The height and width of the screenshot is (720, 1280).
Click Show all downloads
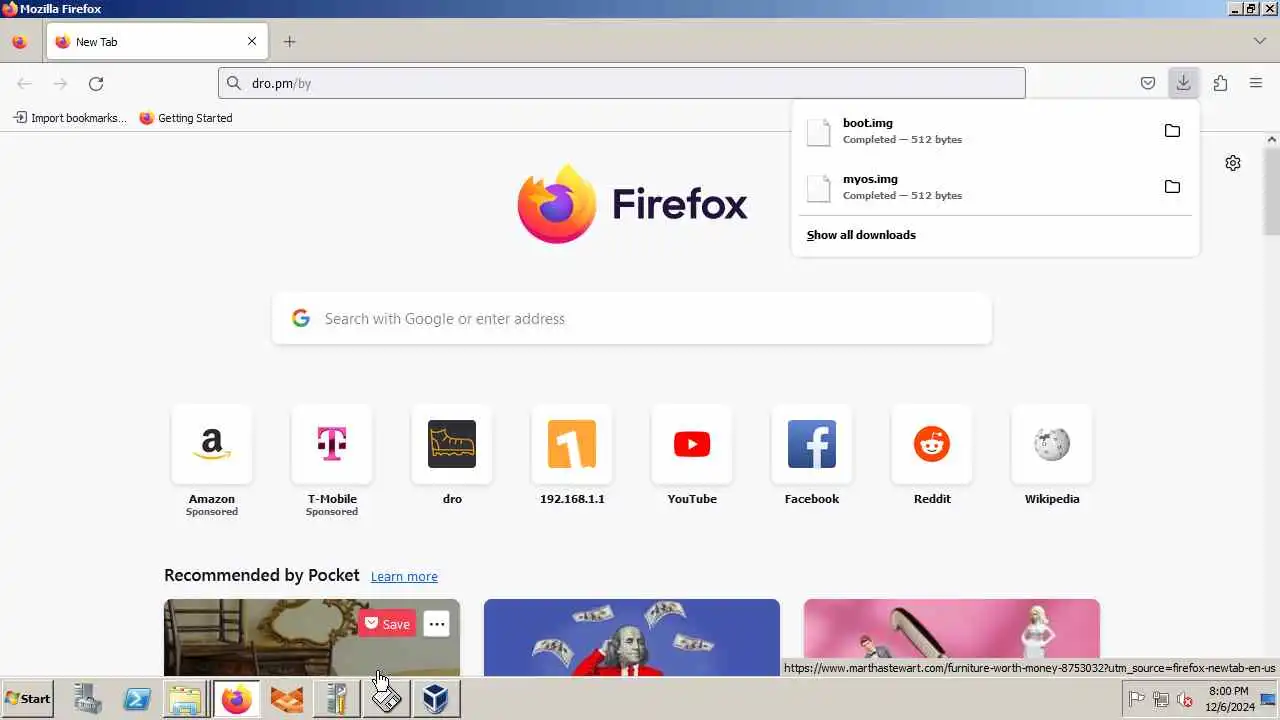click(861, 235)
